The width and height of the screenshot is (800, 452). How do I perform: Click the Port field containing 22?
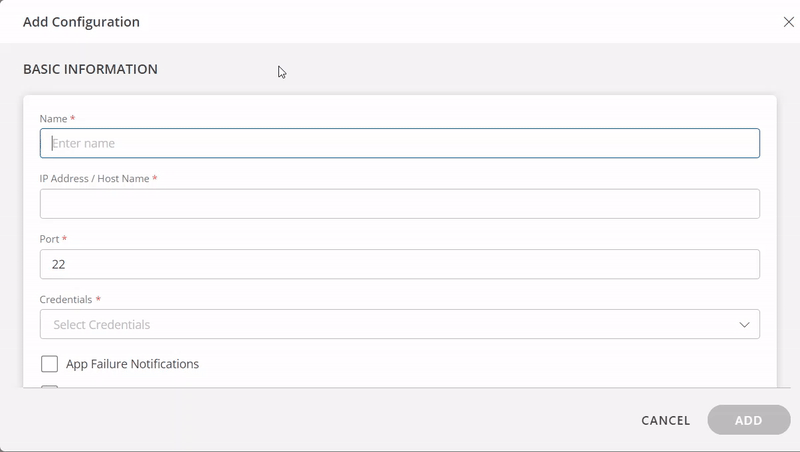(x=399, y=264)
